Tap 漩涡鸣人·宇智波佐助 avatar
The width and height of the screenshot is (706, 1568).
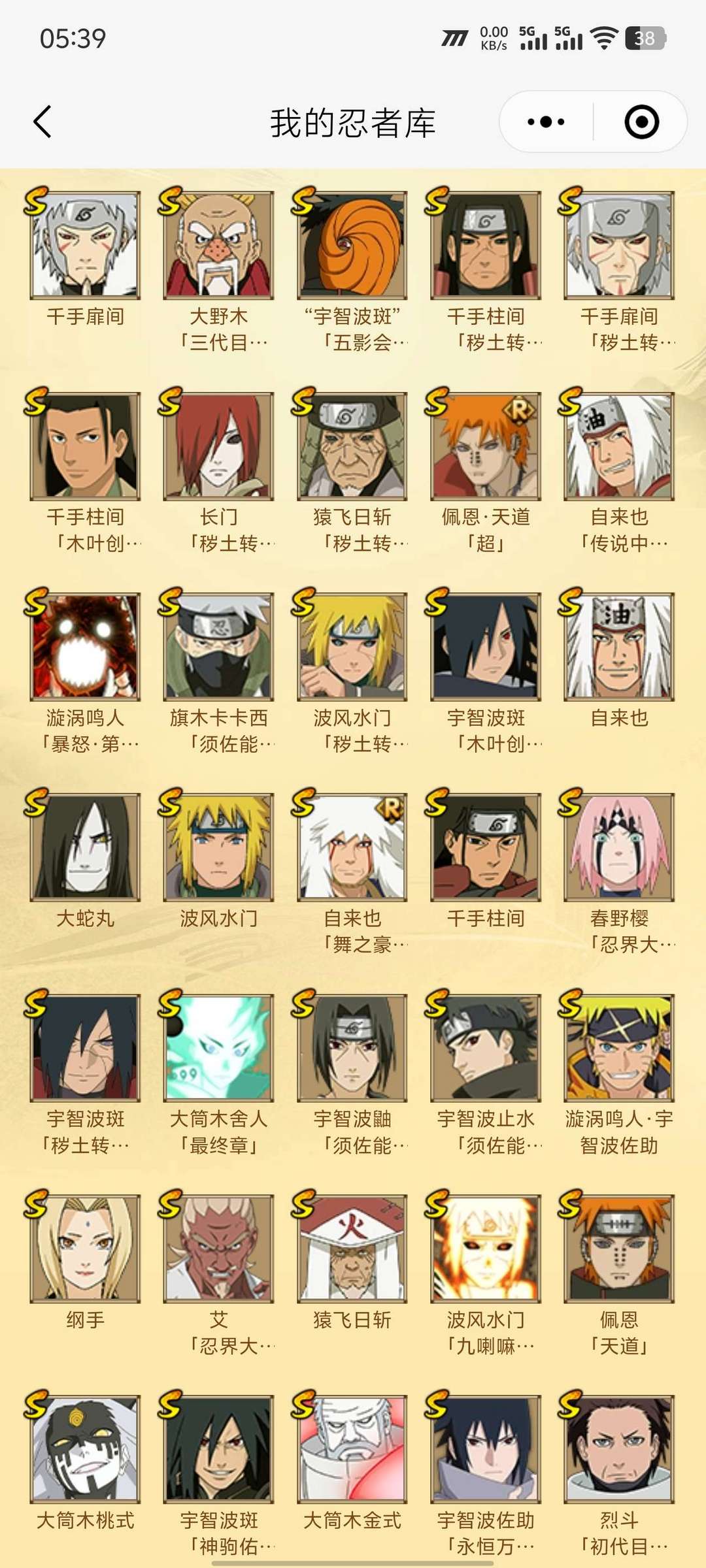[x=619, y=1048]
